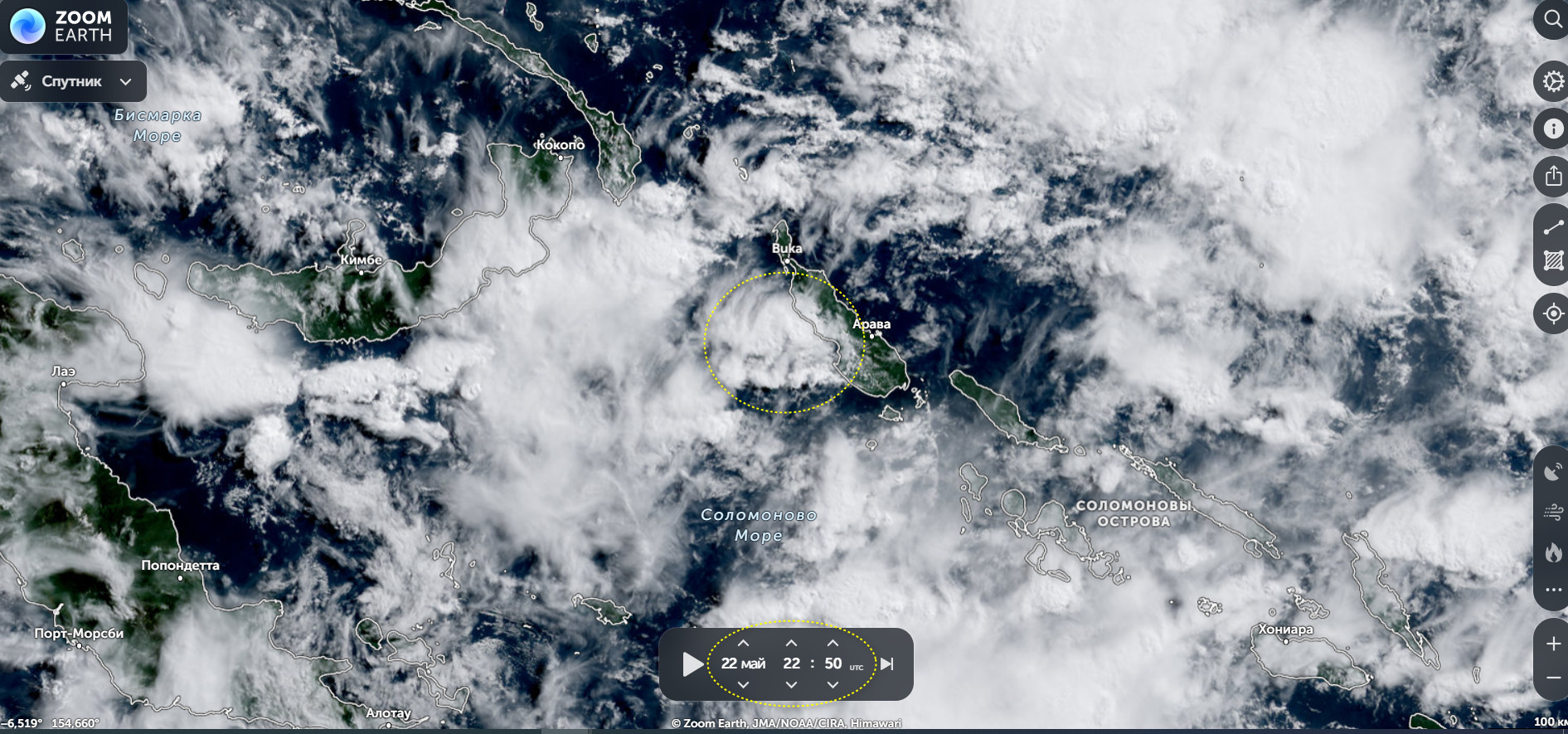Select the measure distance line tool
This screenshot has height=734, width=1568.
[x=1552, y=226]
